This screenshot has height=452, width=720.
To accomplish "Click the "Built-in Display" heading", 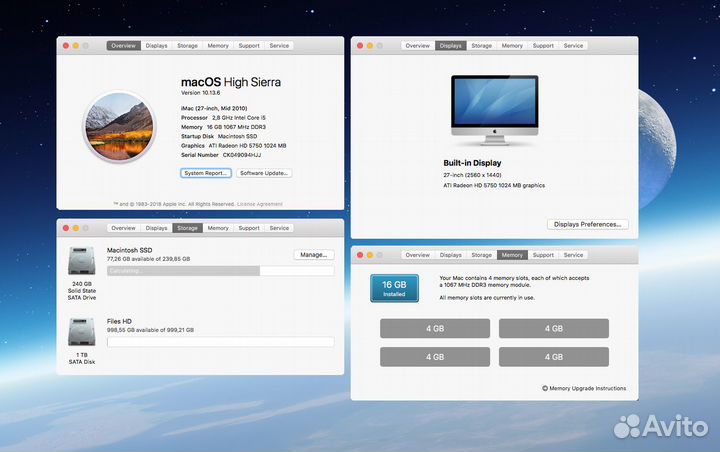I will tap(472, 163).
